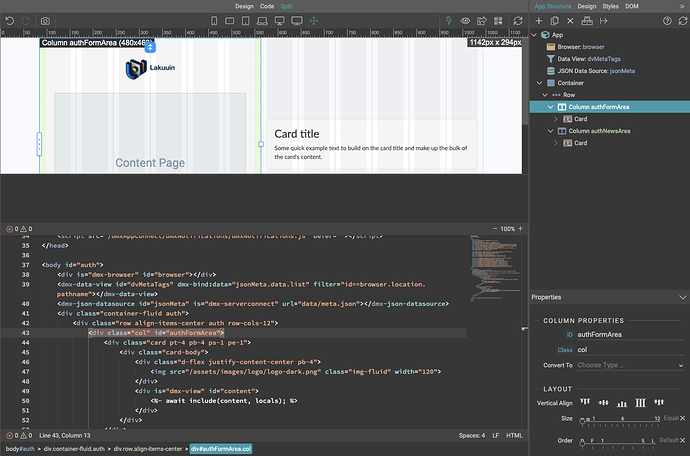Switch to Code view tab

pos(267,6)
